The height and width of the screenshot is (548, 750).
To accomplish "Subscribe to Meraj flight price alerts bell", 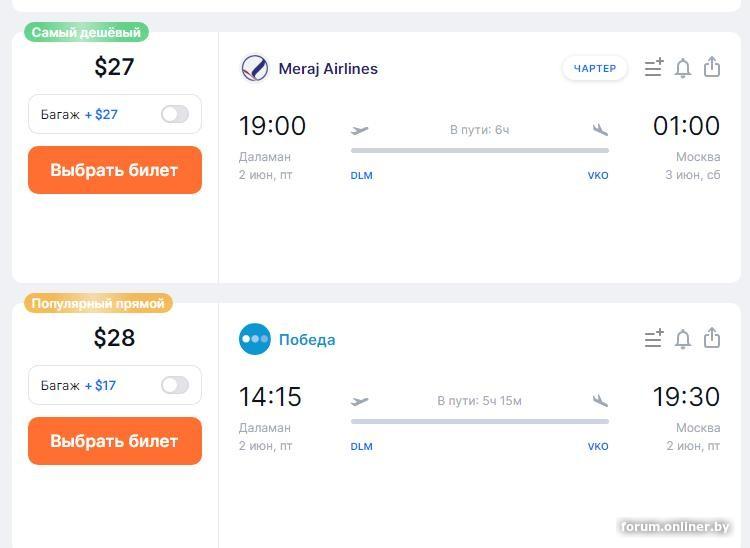I will (683, 68).
